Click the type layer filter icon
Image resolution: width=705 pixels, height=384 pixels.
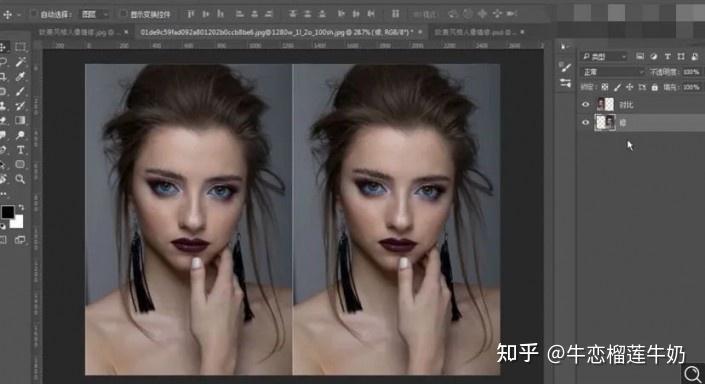point(668,56)
